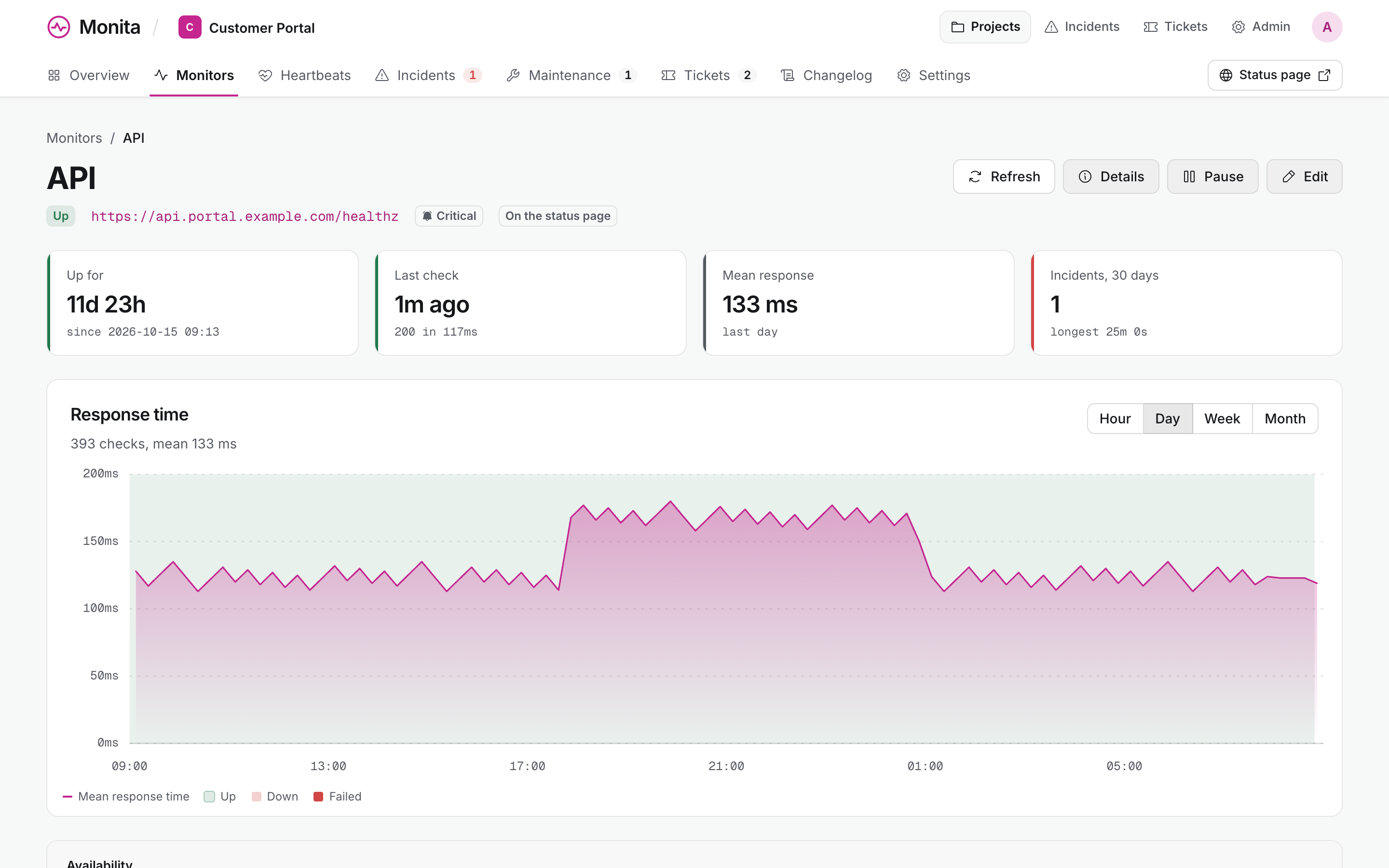Click the Incidents, 30 days card
This screenshot has height=868, width=1389.
[1186, 302]
